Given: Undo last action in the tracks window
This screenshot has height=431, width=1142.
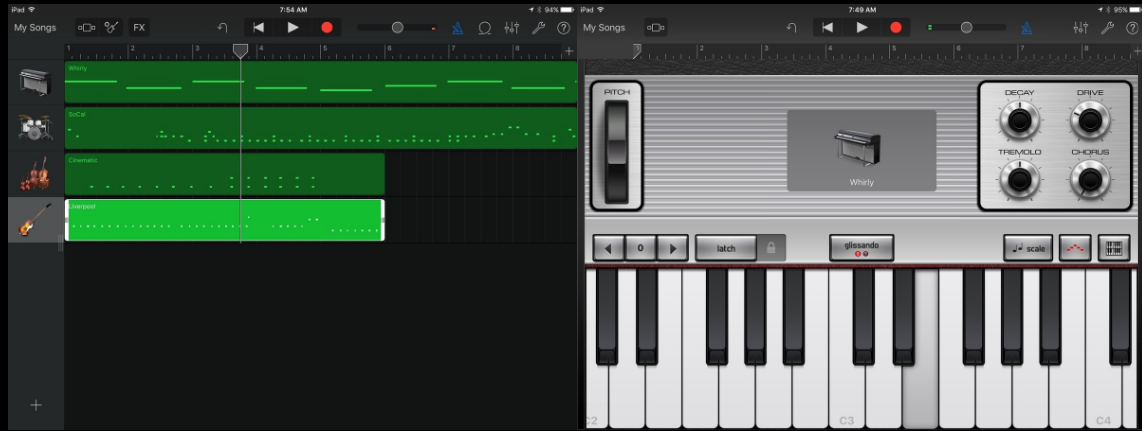Looking at the screenshot, I should [222, 28].
